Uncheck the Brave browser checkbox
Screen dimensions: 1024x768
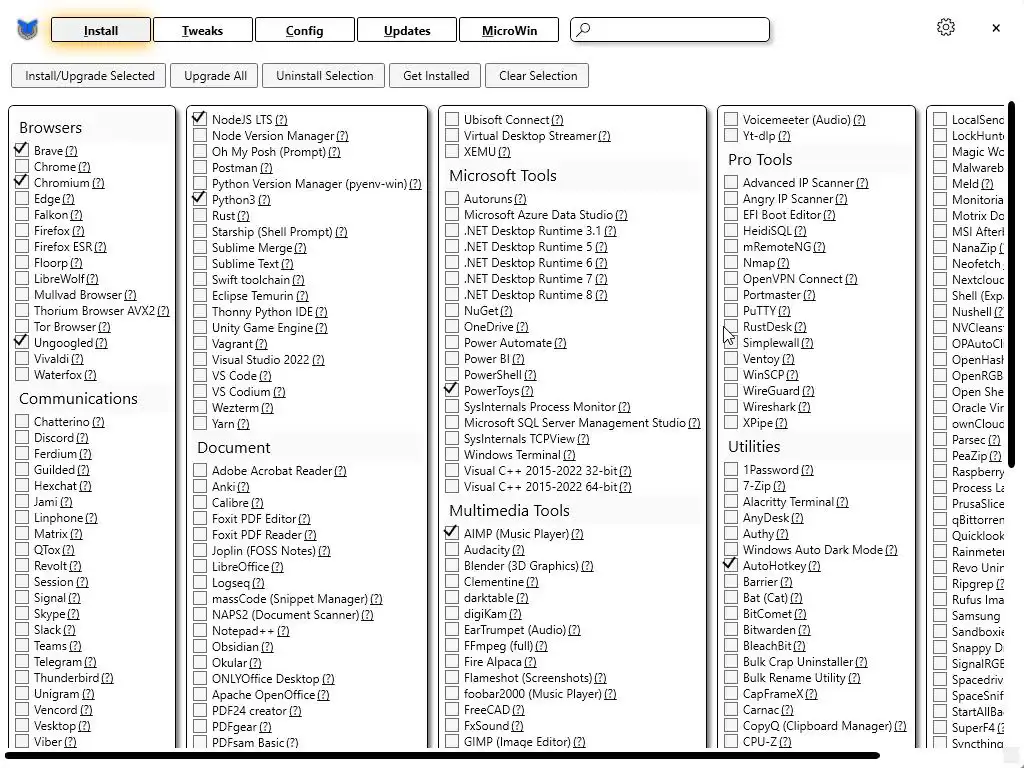[x=22, y=150]
